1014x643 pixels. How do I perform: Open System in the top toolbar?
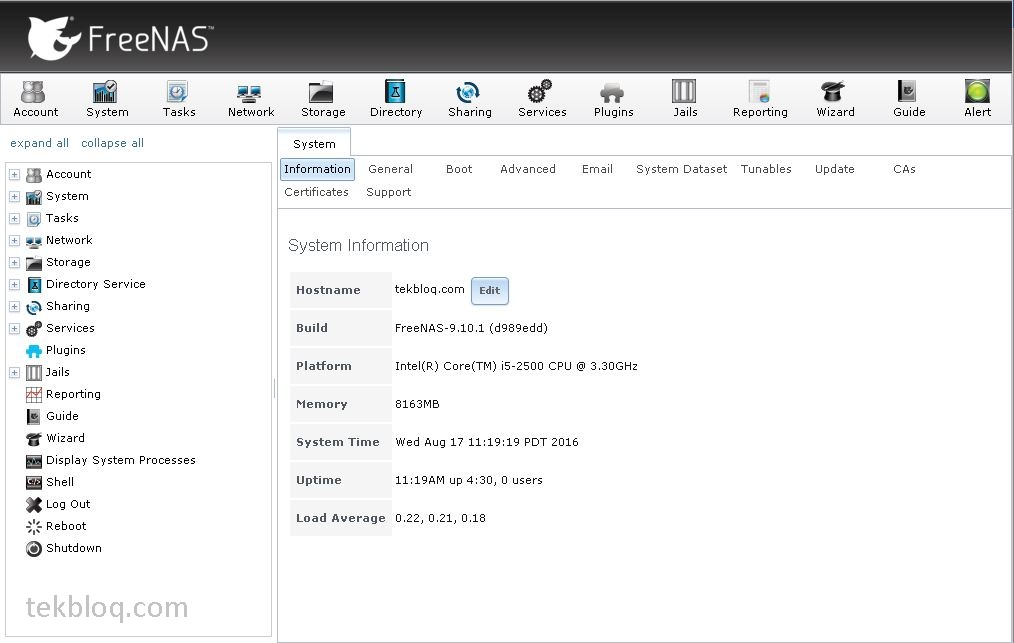point(107,99)
